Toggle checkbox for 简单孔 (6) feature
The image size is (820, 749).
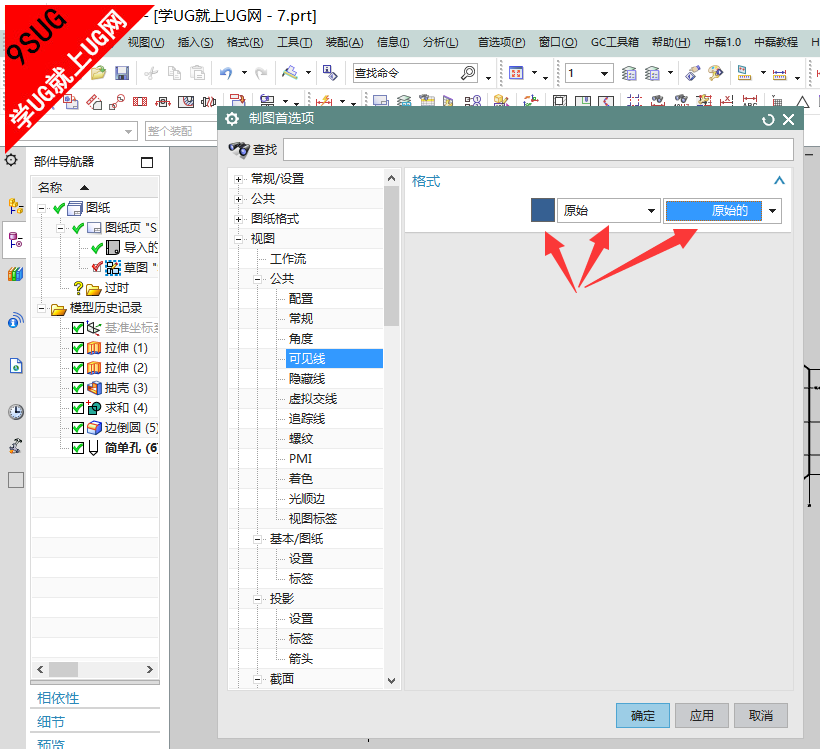tap(77, 448)
